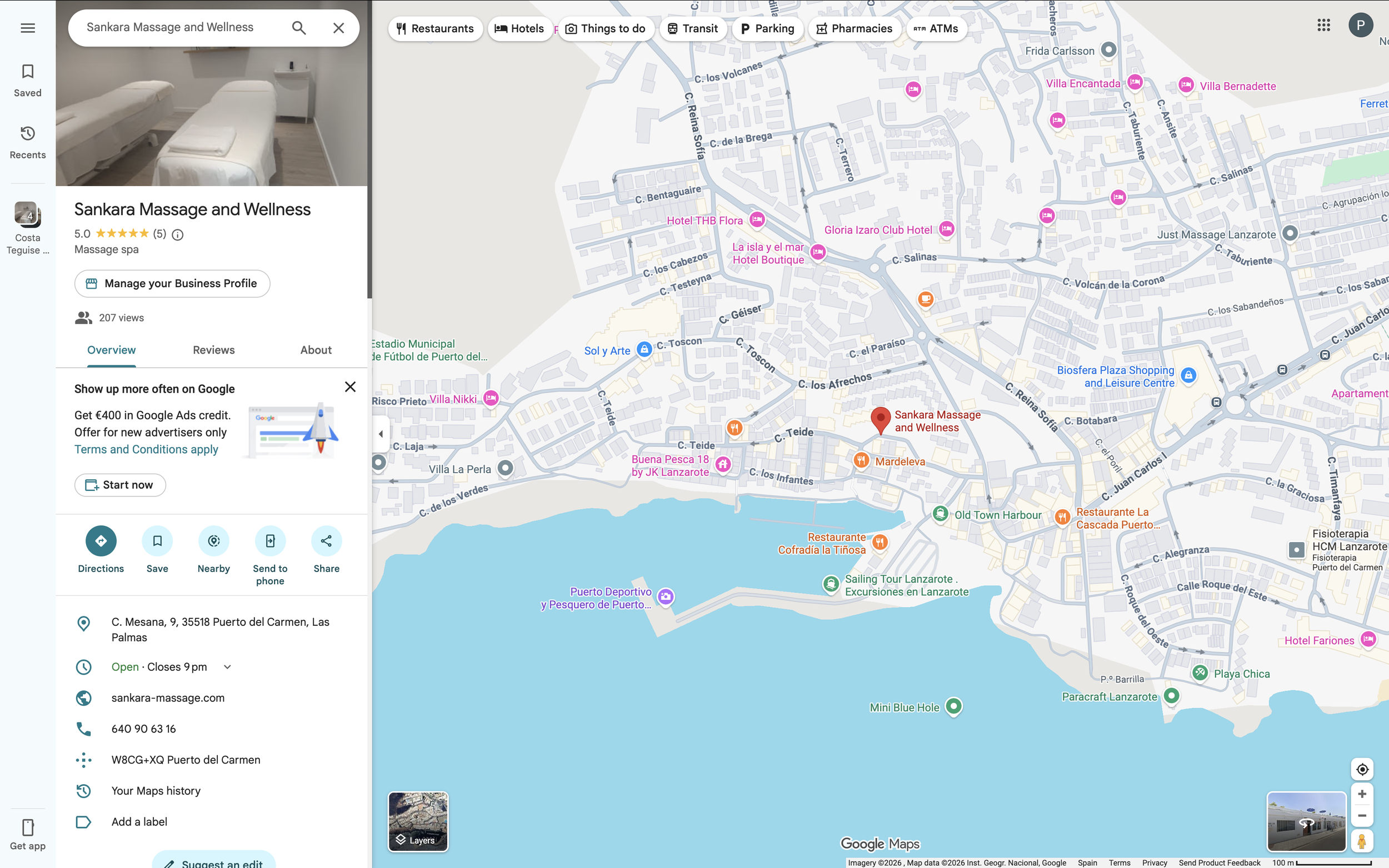Open Street View preview thumbnail
This screenshot has height=868, width=1389.
(1306, 821)
